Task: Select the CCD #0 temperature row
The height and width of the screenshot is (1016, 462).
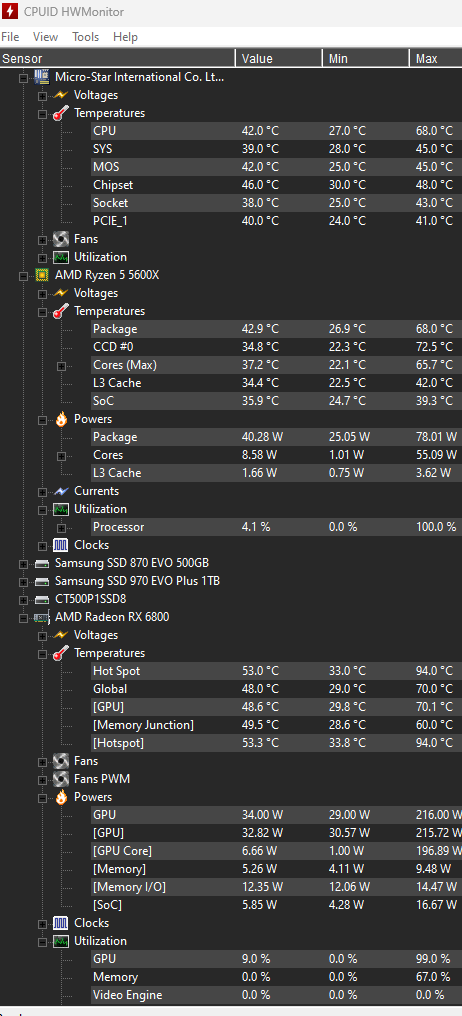Action: coord(277,347)
